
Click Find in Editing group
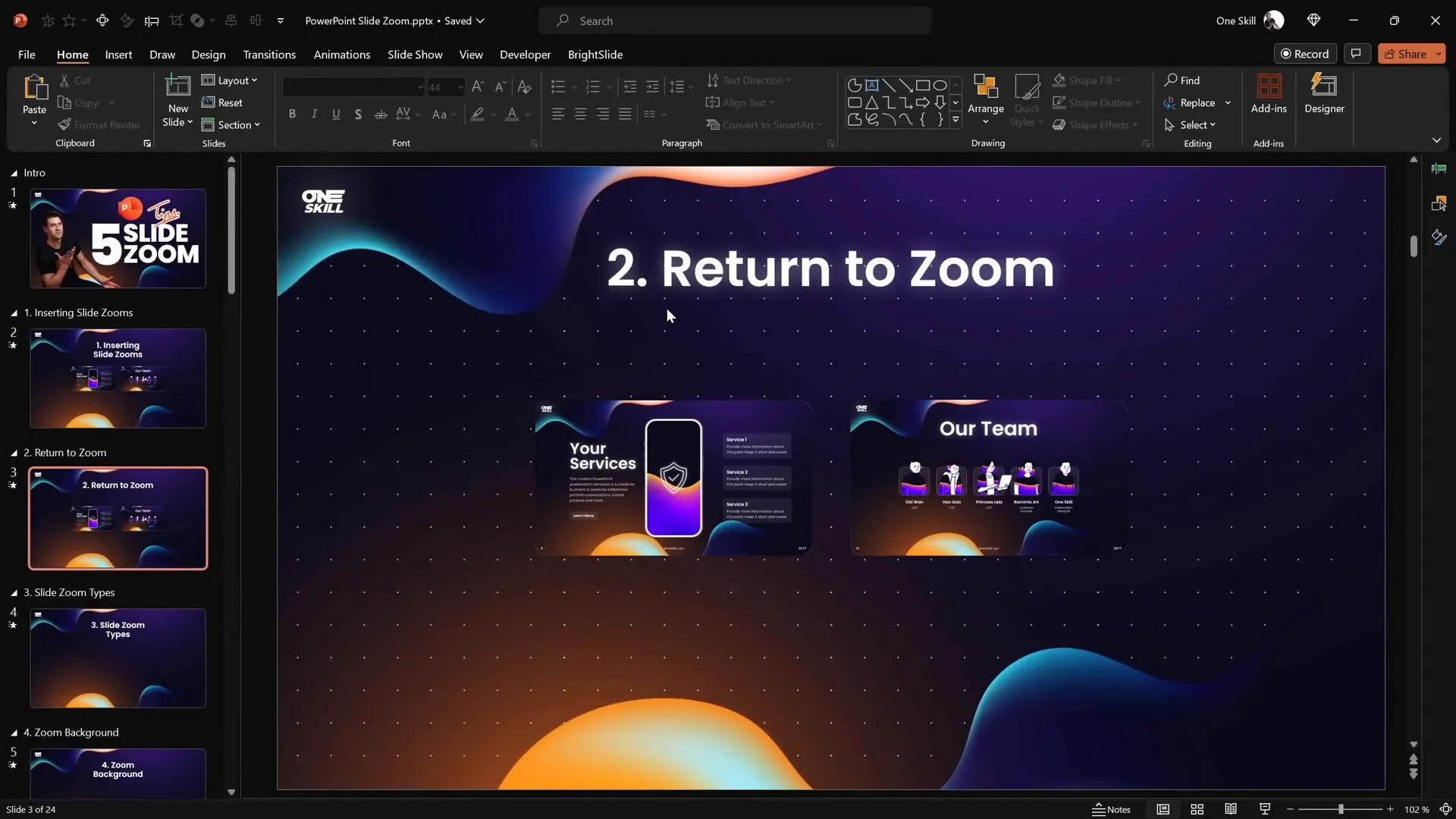coord(1182,80)
